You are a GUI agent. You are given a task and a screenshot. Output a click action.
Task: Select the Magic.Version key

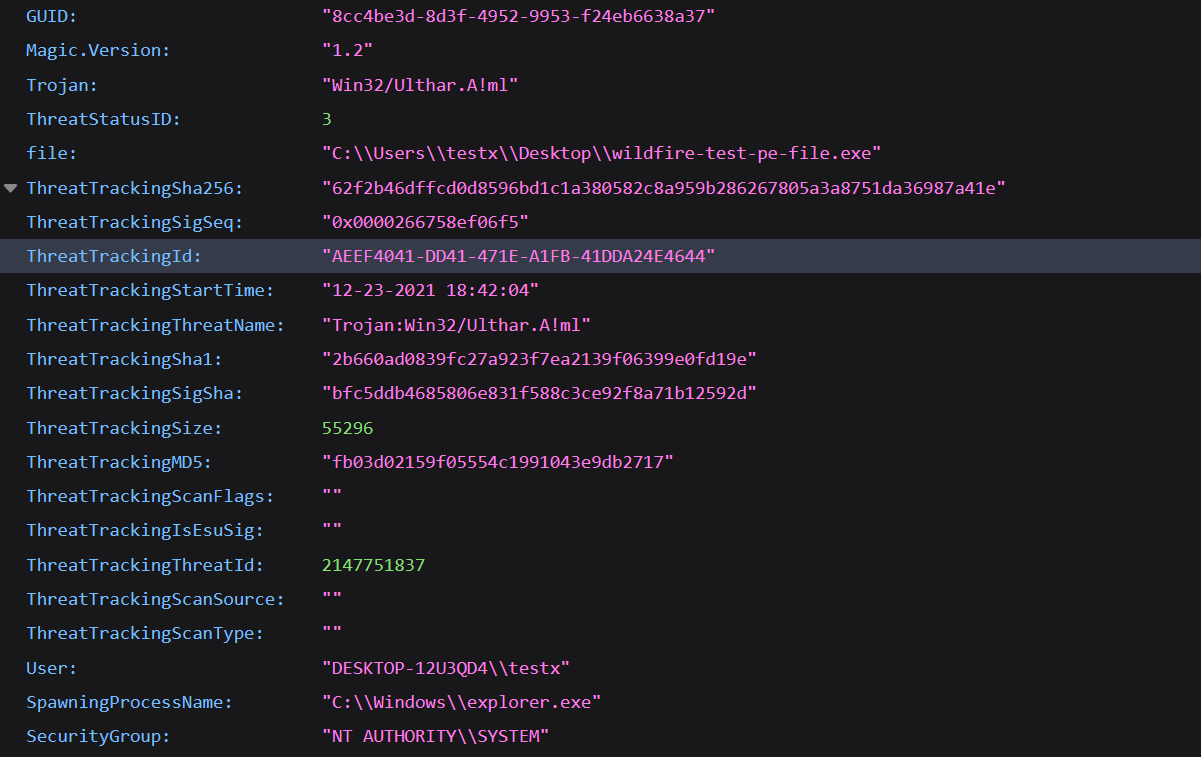pos(99,50)
